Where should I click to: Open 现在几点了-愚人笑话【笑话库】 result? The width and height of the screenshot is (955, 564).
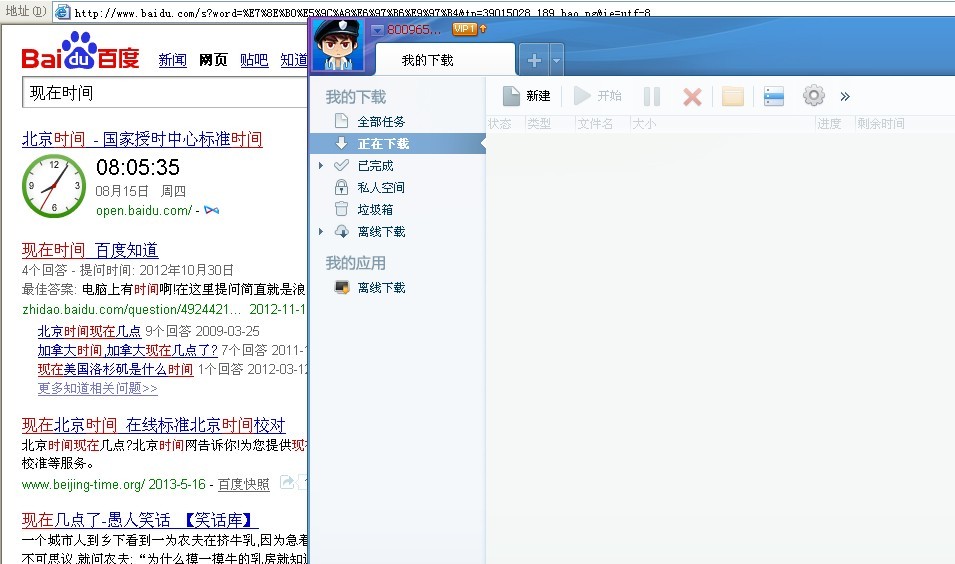tap(139, 520)
